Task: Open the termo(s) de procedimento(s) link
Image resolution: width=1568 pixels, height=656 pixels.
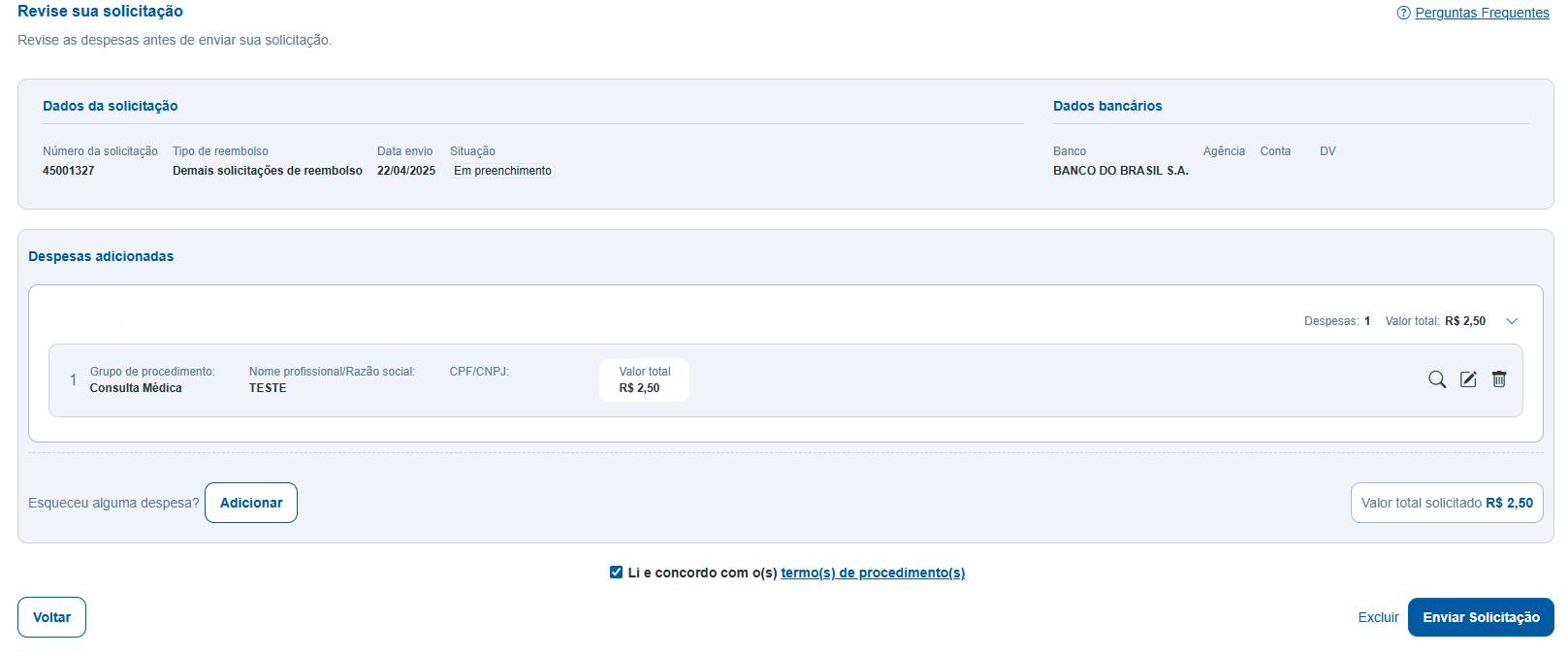Action: click(x=873, y=573)
